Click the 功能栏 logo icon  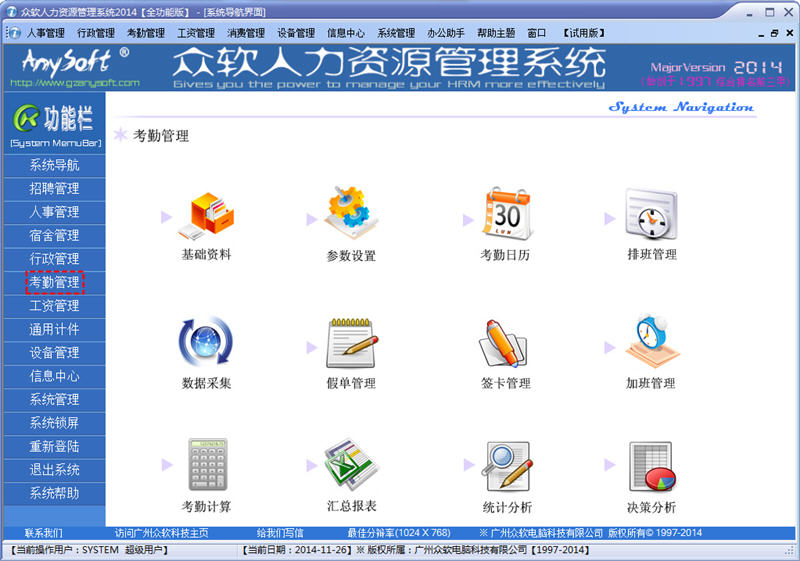click(x=26, y=118)
